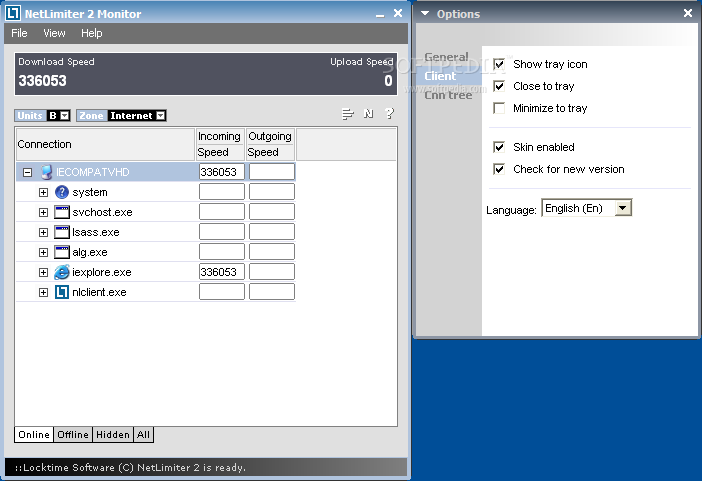Click the svchost.exe window icon

pos(62,212)
